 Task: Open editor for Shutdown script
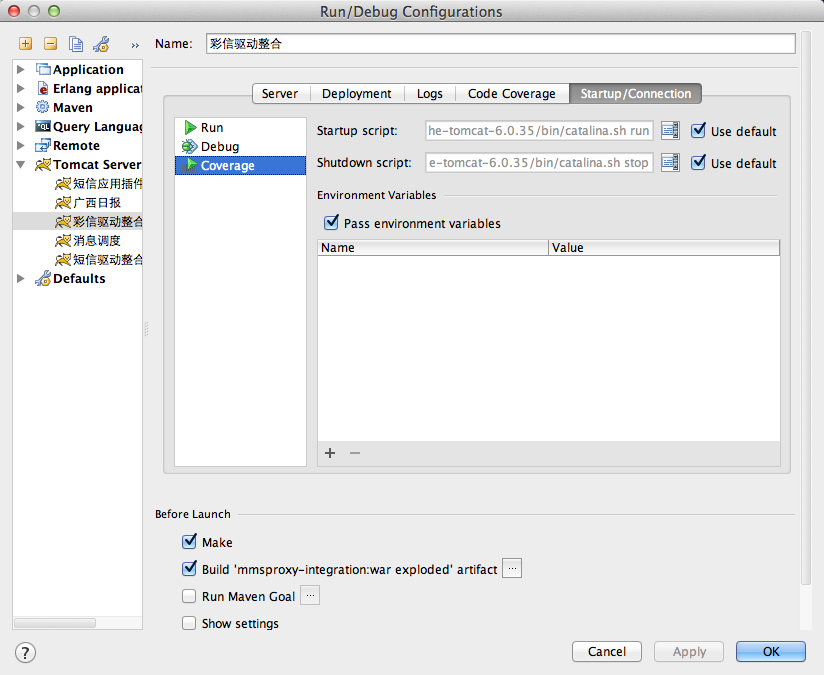(x=670, y=162)
